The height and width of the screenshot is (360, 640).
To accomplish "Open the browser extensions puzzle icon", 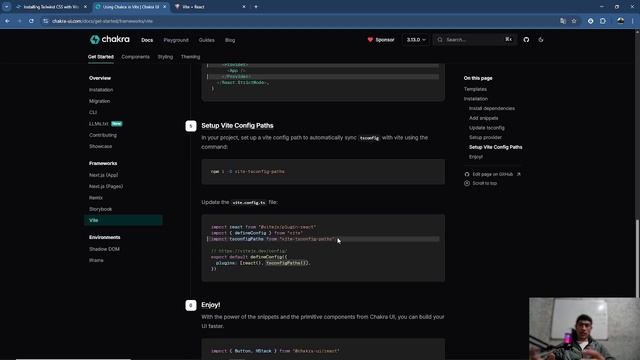I will coord(603,21).
